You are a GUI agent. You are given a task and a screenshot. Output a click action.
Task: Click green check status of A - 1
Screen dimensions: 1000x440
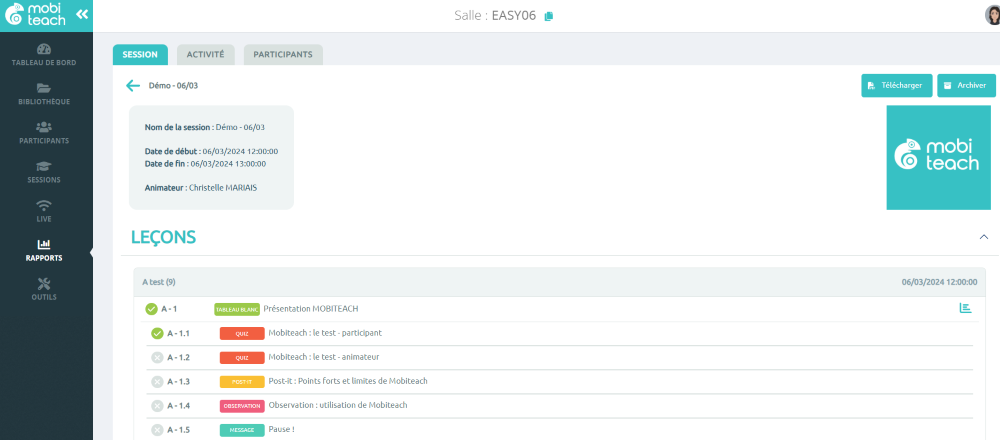click(151, 309)
